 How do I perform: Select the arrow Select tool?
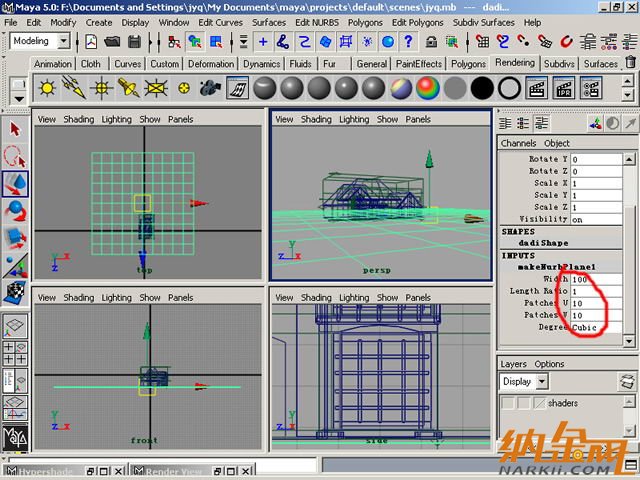[15, 129]
